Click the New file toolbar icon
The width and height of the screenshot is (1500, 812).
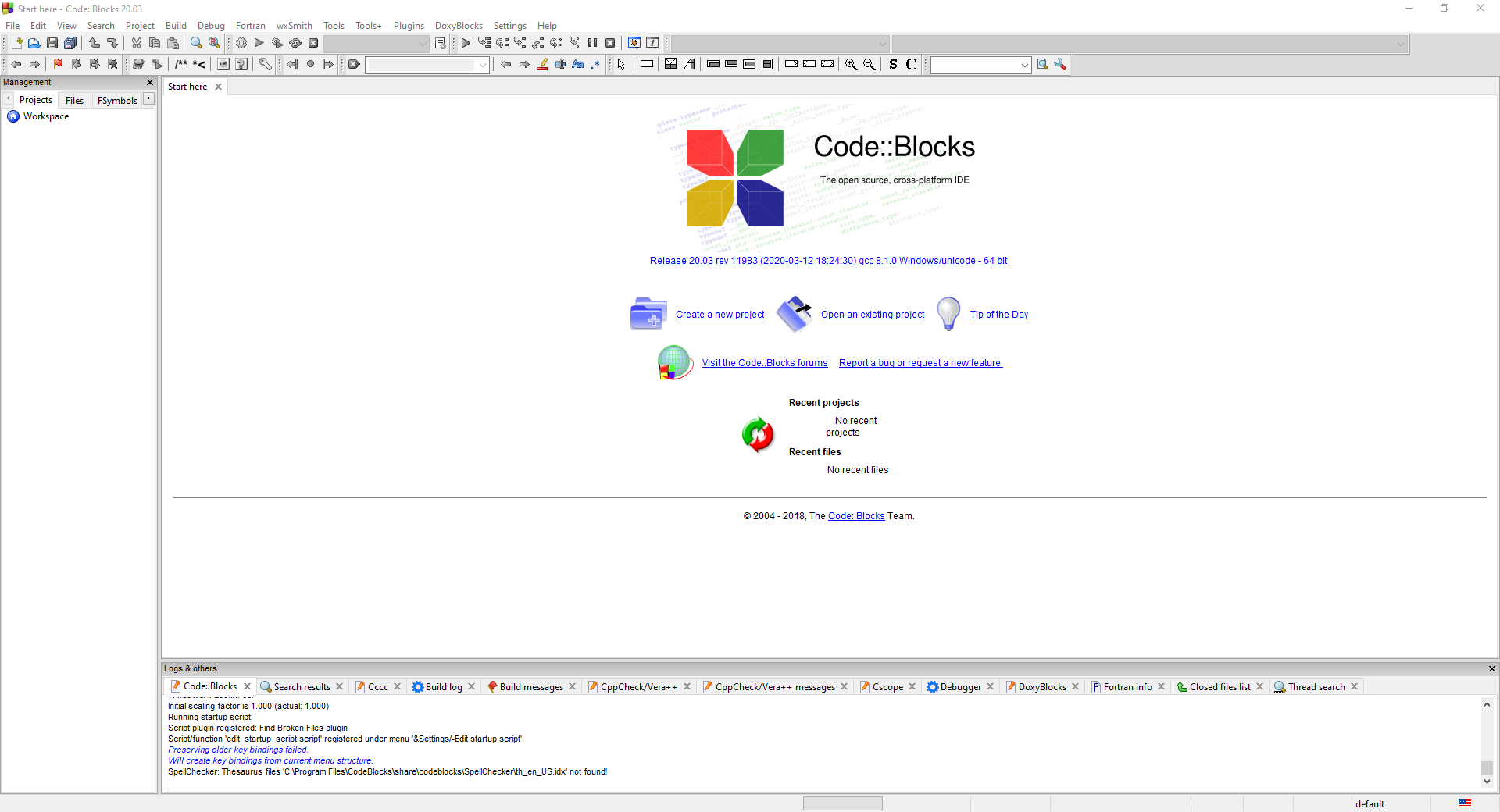(x=16, y=43)
